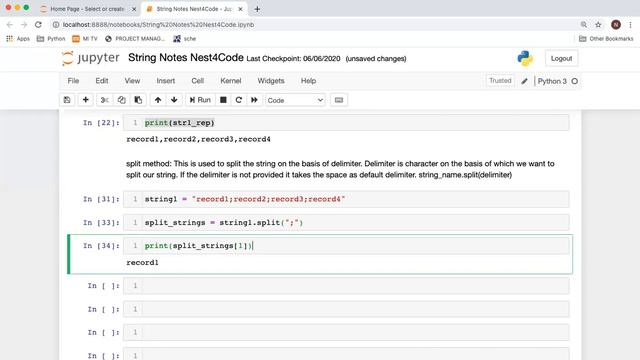Run the selected cell
The width and height of the screenshot is (640, 360).
tap(200, 100)
